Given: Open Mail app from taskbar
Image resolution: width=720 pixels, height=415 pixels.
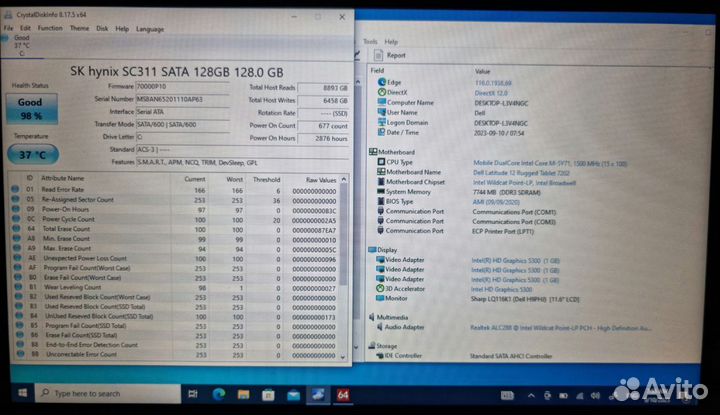Looking at the screenshot, I should click(293, 395).
